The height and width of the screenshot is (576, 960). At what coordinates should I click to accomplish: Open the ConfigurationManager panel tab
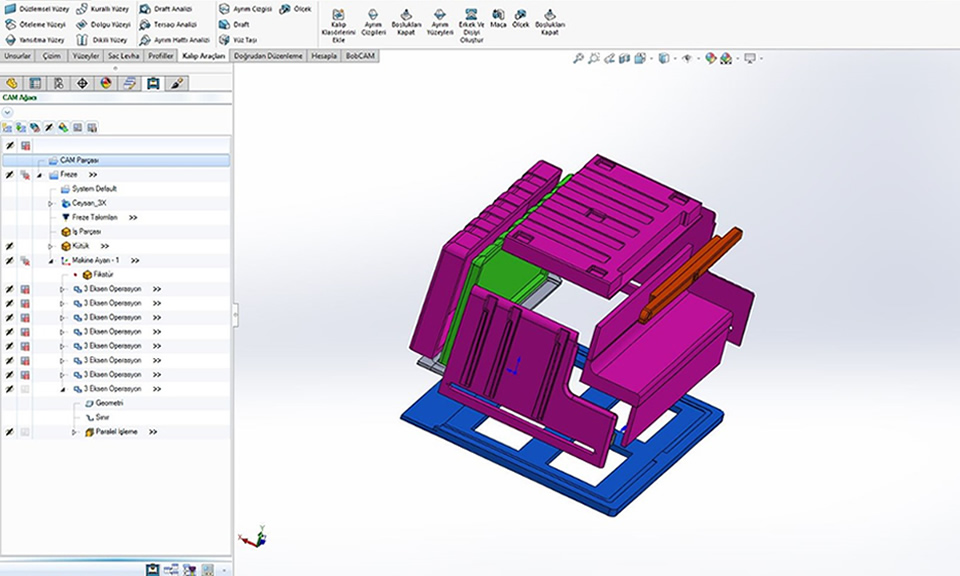coord(59,83)
